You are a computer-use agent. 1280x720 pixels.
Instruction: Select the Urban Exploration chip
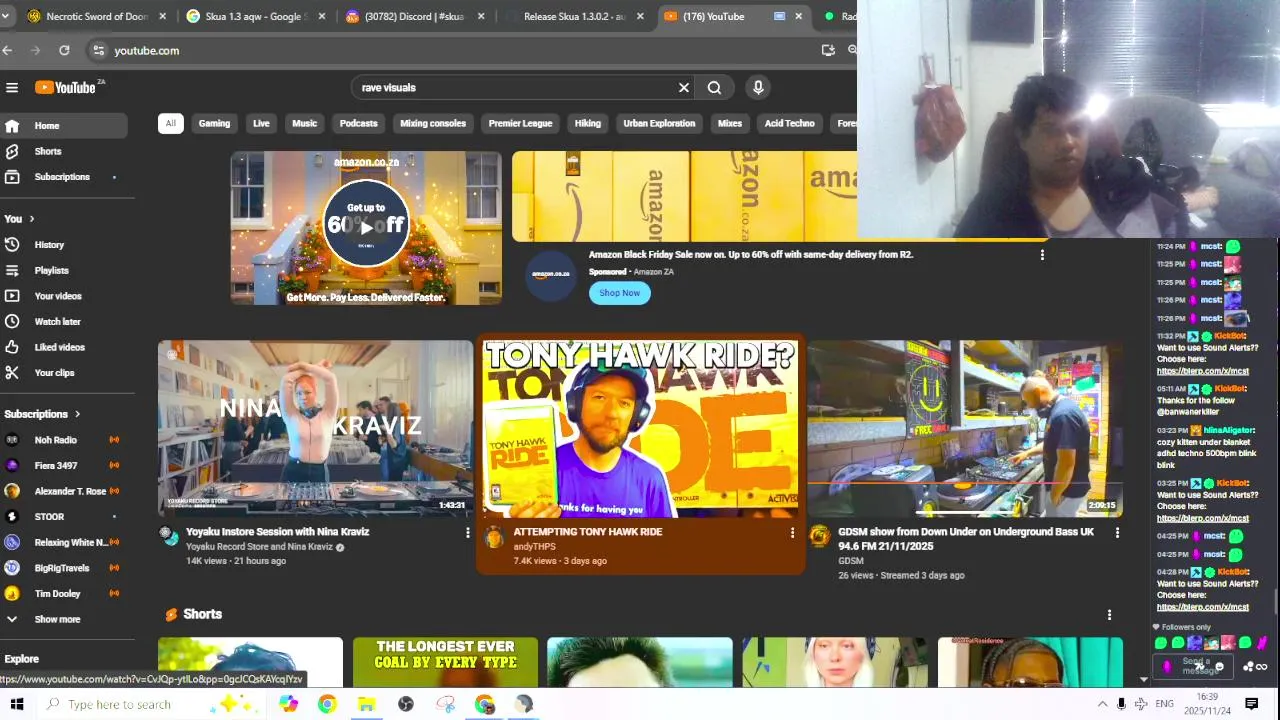click(659, 124)
